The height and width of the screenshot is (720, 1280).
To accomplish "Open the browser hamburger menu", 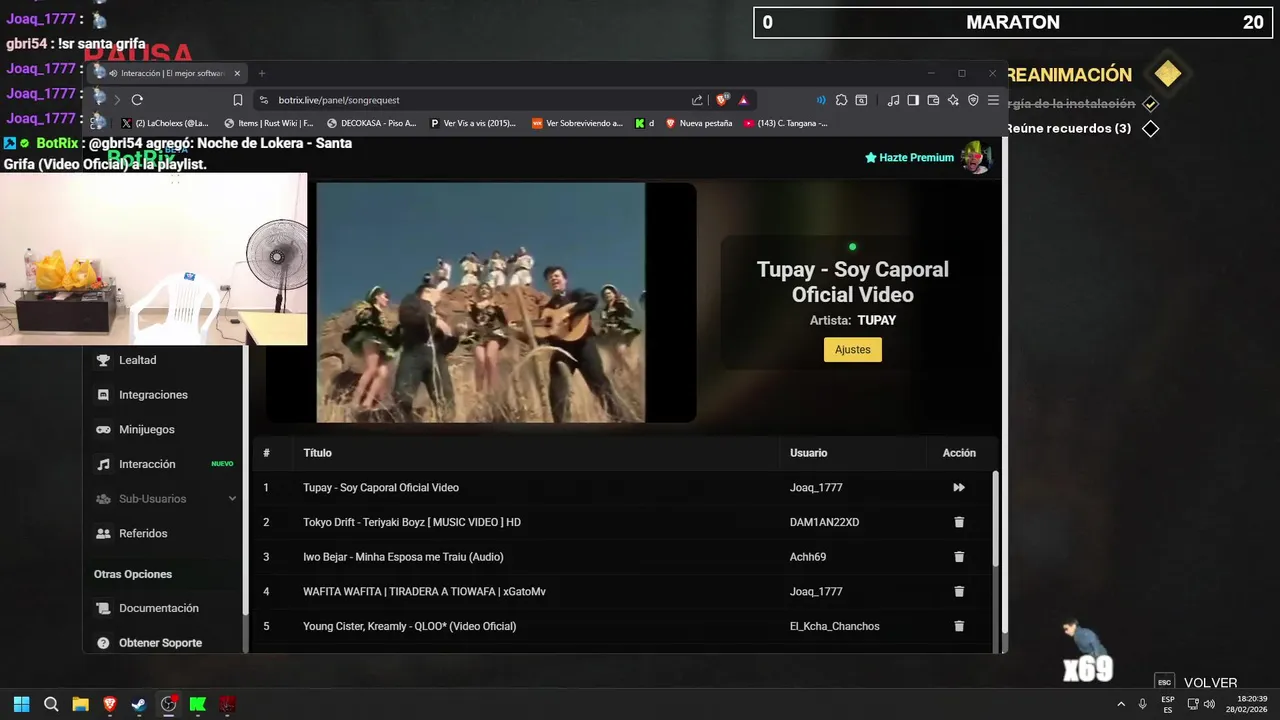I will (x=993, y=100).
